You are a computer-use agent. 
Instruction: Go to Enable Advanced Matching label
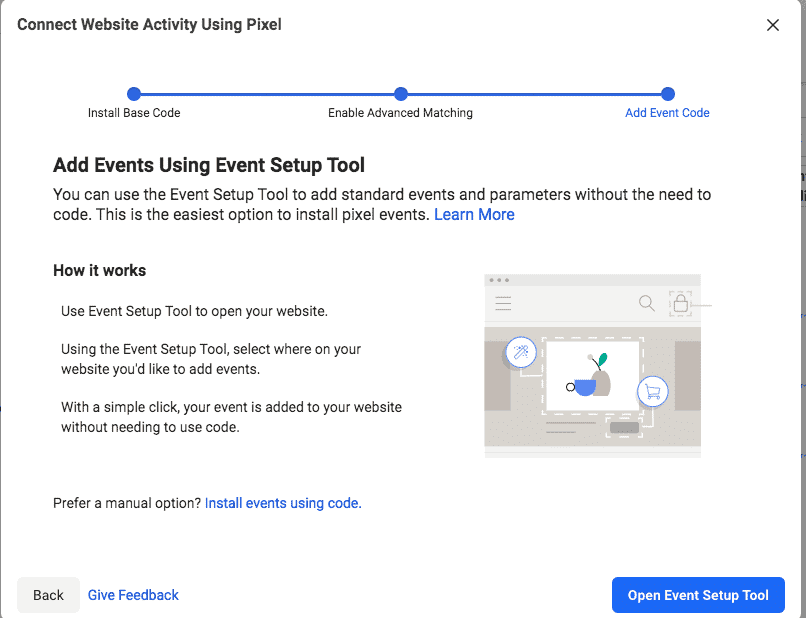tap(400, 113)
